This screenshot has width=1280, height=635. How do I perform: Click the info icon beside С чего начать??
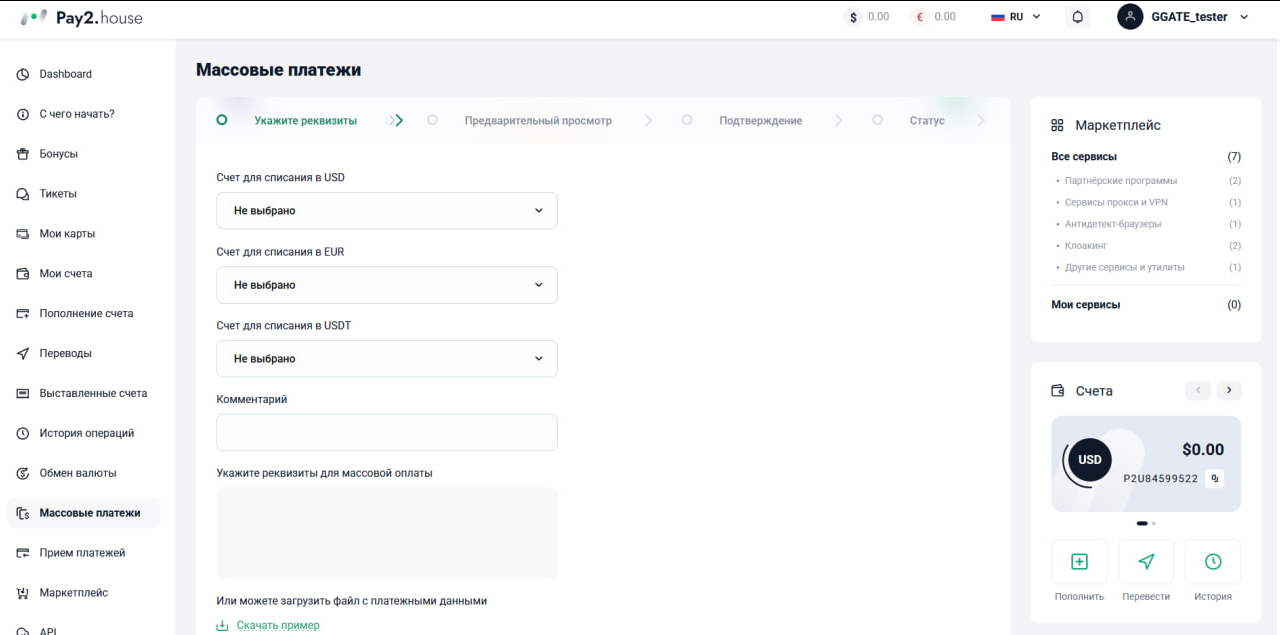pyautogui.click(x=23, y=114)
